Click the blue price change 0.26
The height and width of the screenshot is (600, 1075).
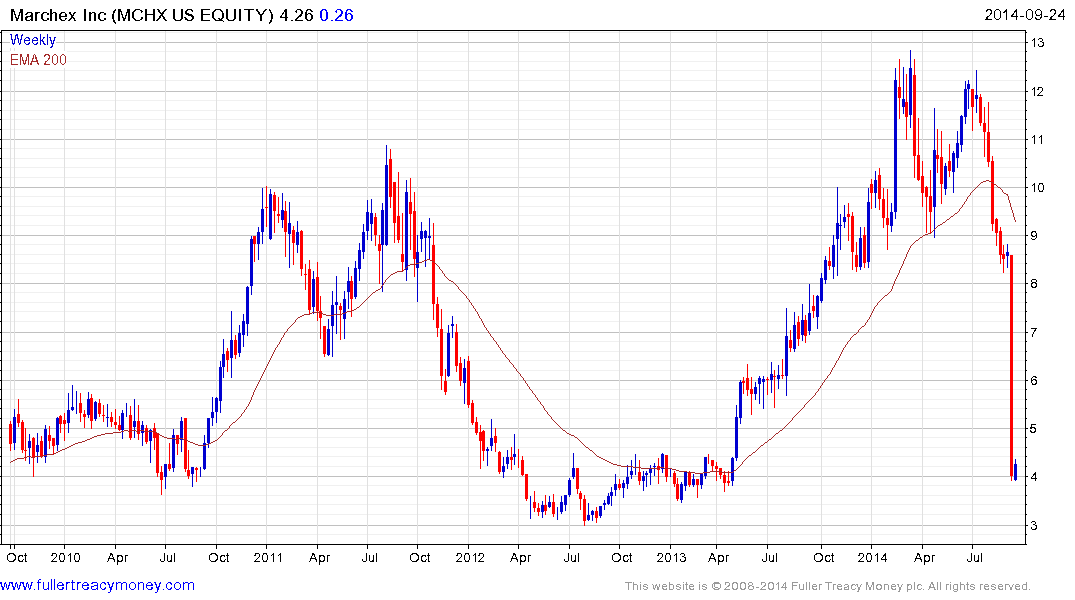337,15
